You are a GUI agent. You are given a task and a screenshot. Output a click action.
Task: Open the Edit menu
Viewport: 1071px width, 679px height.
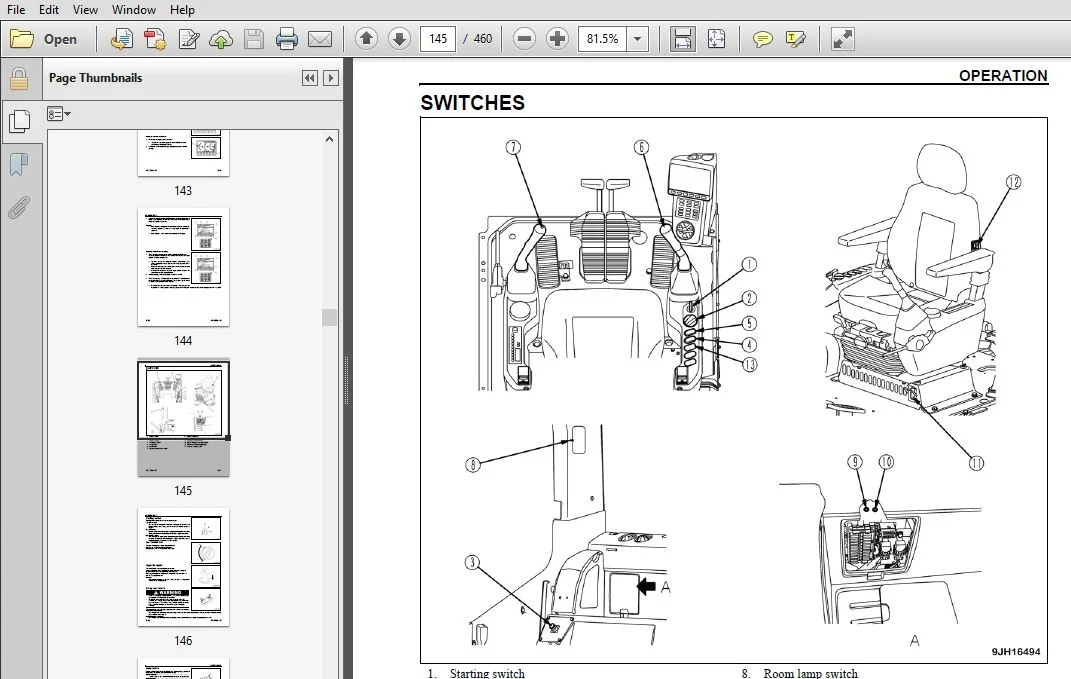48,10
